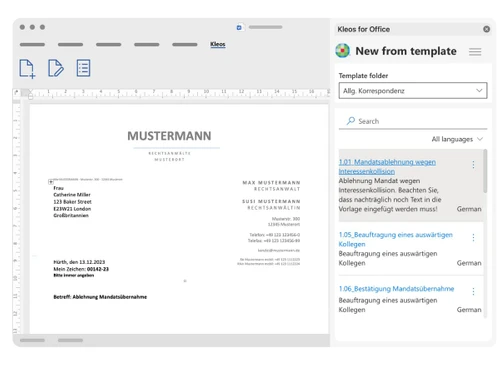Click the Betreff: Ablehnung Mandatsübernahme line
This screenshot has width=500, height=375.
(100, 297)
